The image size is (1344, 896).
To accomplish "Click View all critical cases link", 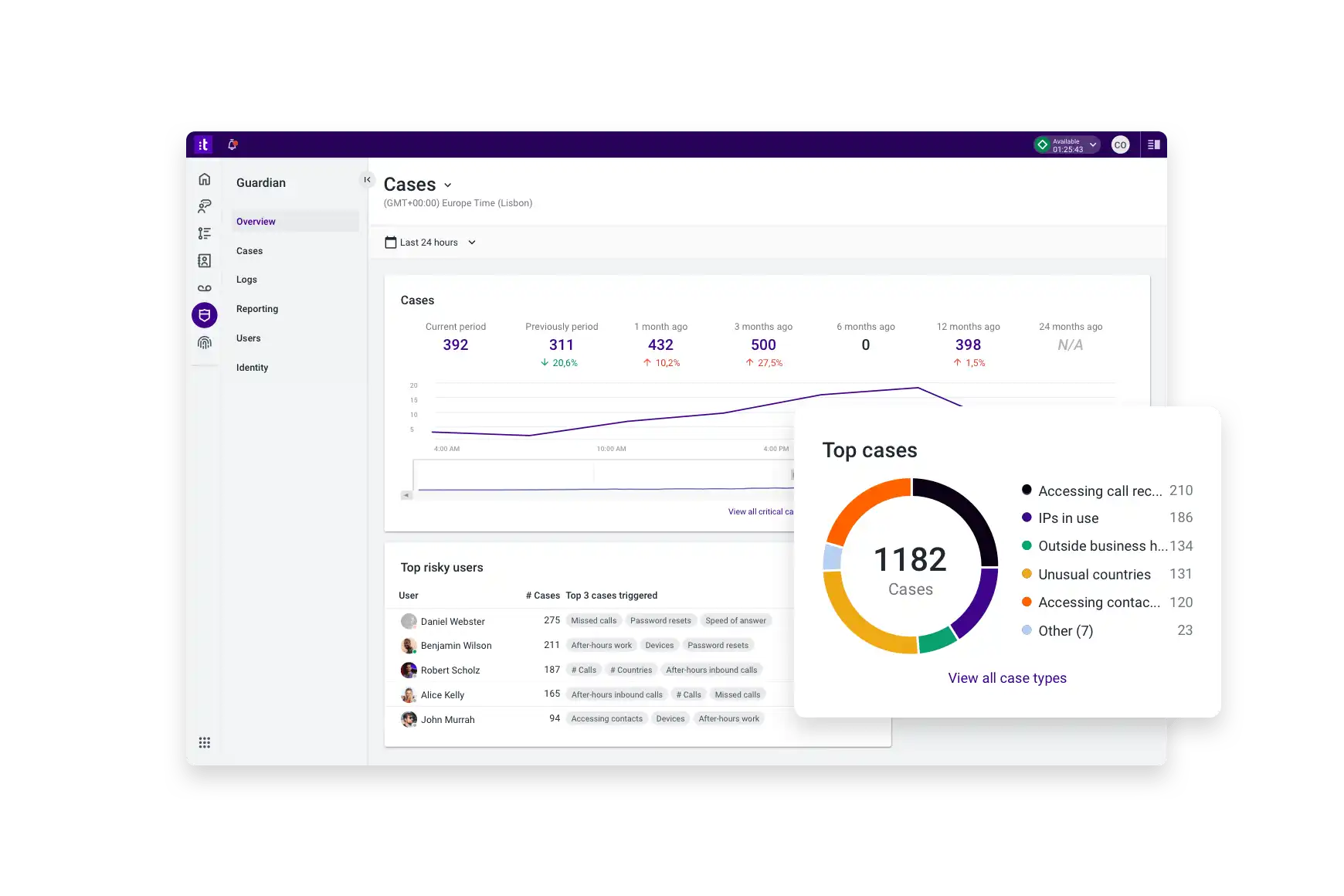I will 762,511.
